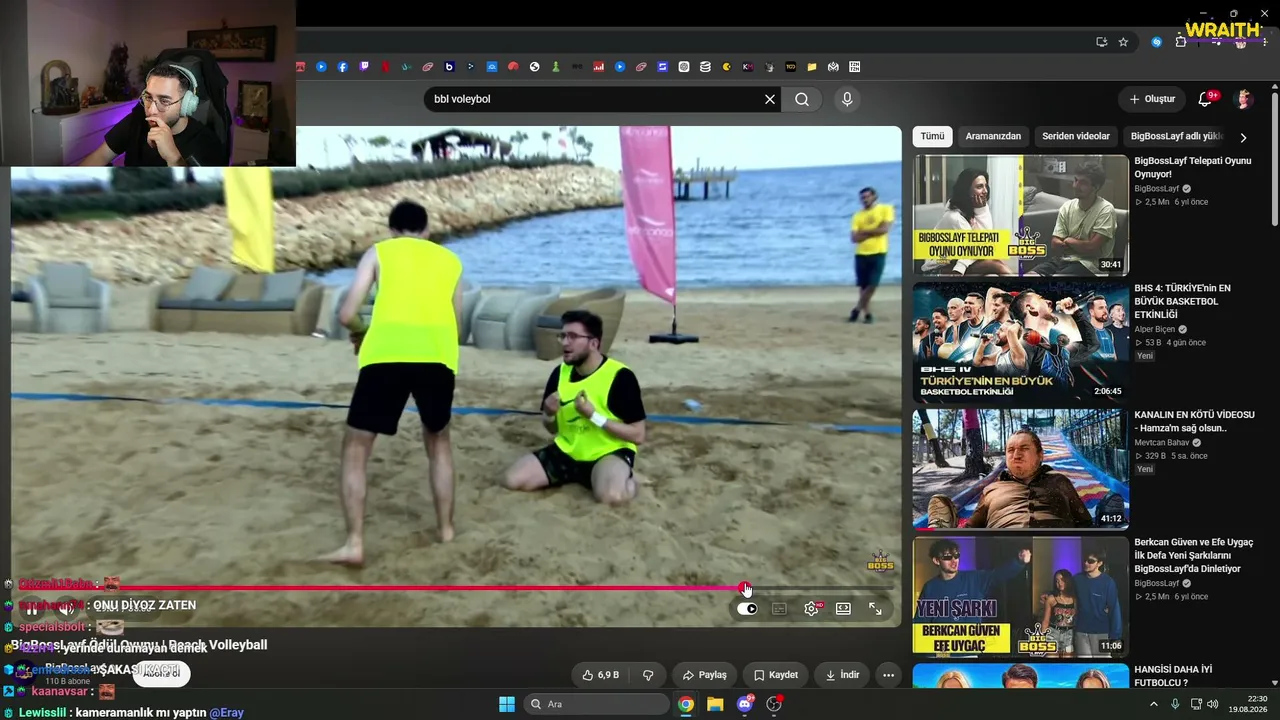Open File Explorer from the taskbar
This screenshot has width=1280, height=720.
(715, 704)
